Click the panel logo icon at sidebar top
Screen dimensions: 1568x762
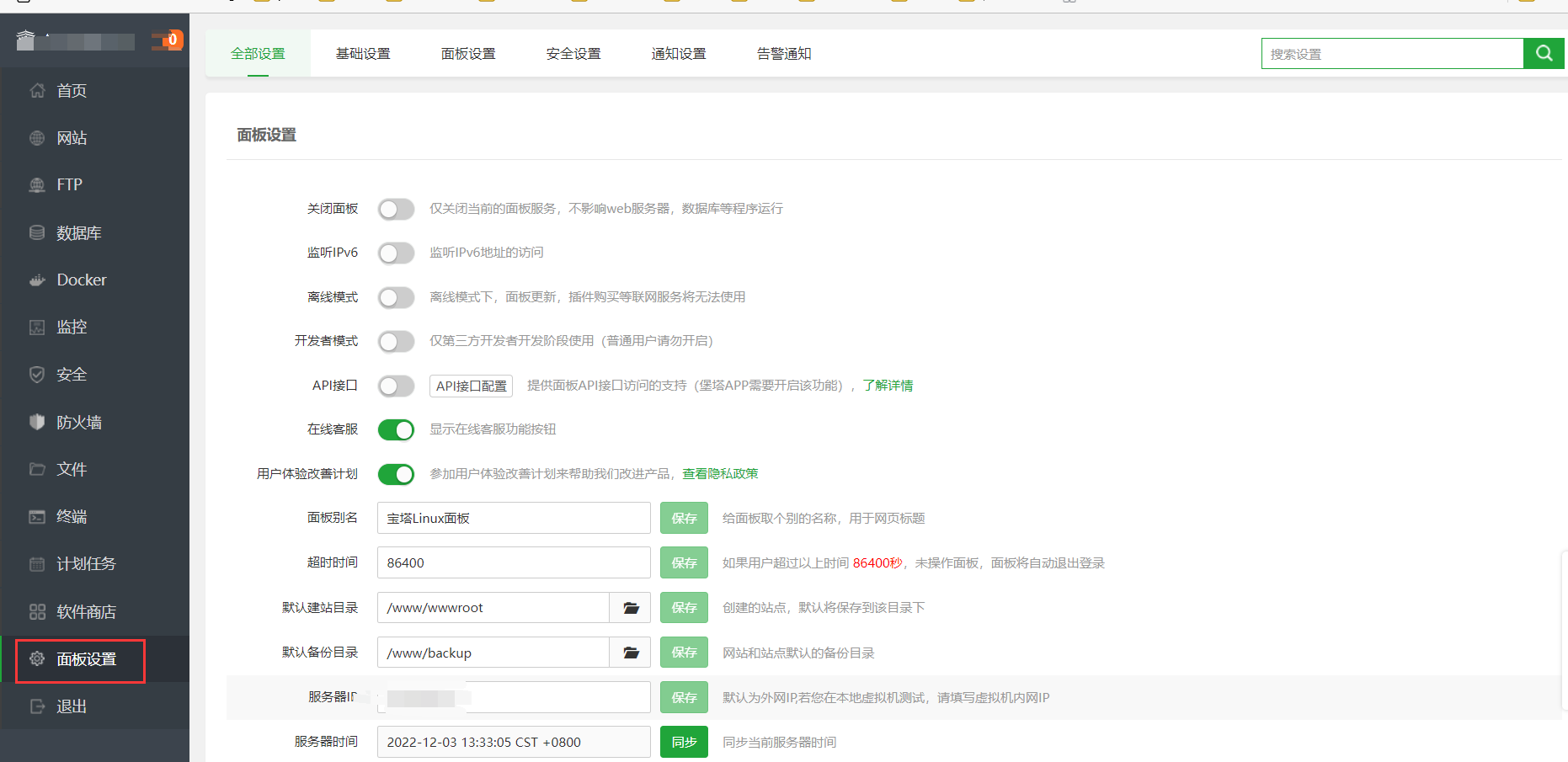26,40
